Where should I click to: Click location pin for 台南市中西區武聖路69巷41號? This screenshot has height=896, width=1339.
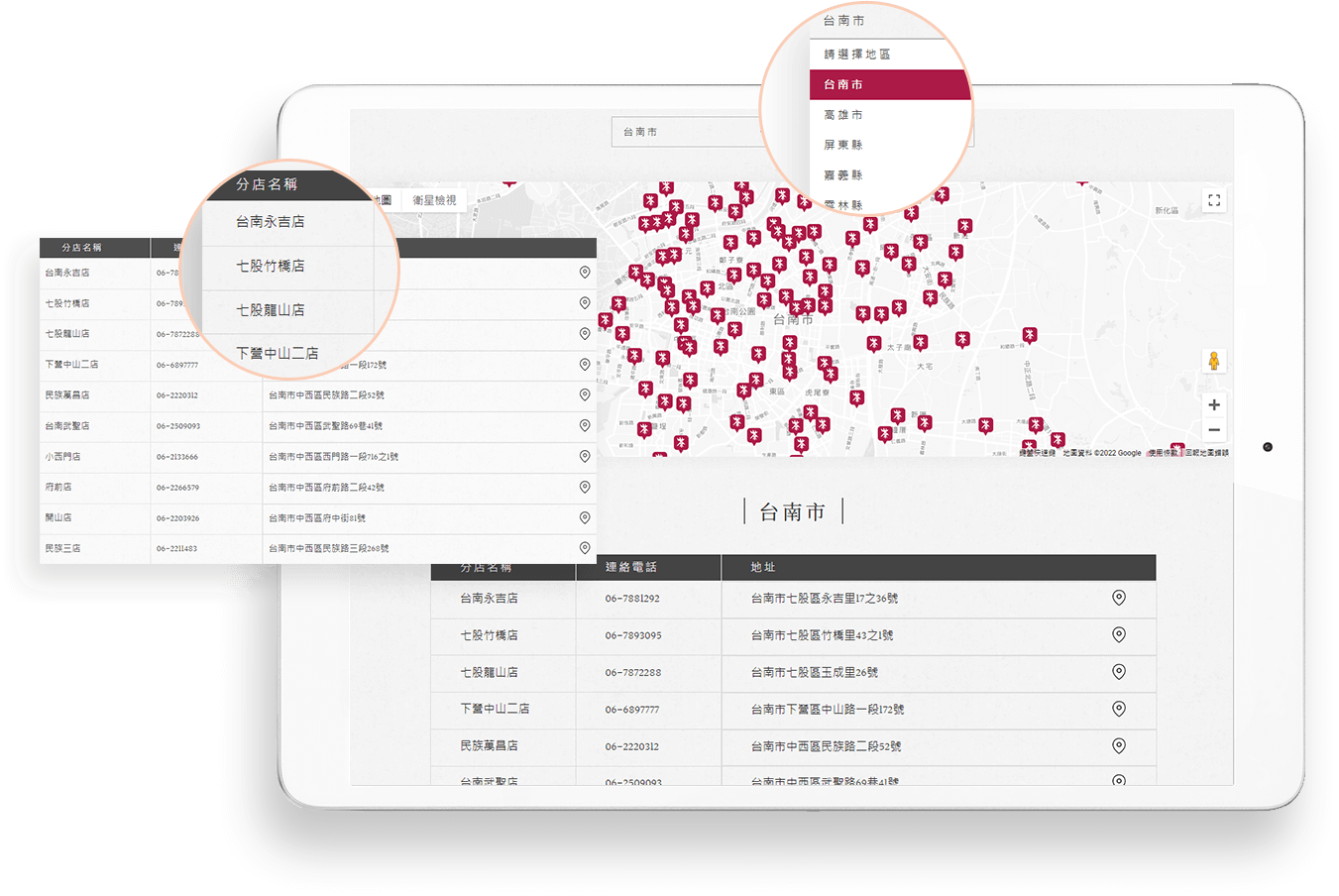(585, 425)
